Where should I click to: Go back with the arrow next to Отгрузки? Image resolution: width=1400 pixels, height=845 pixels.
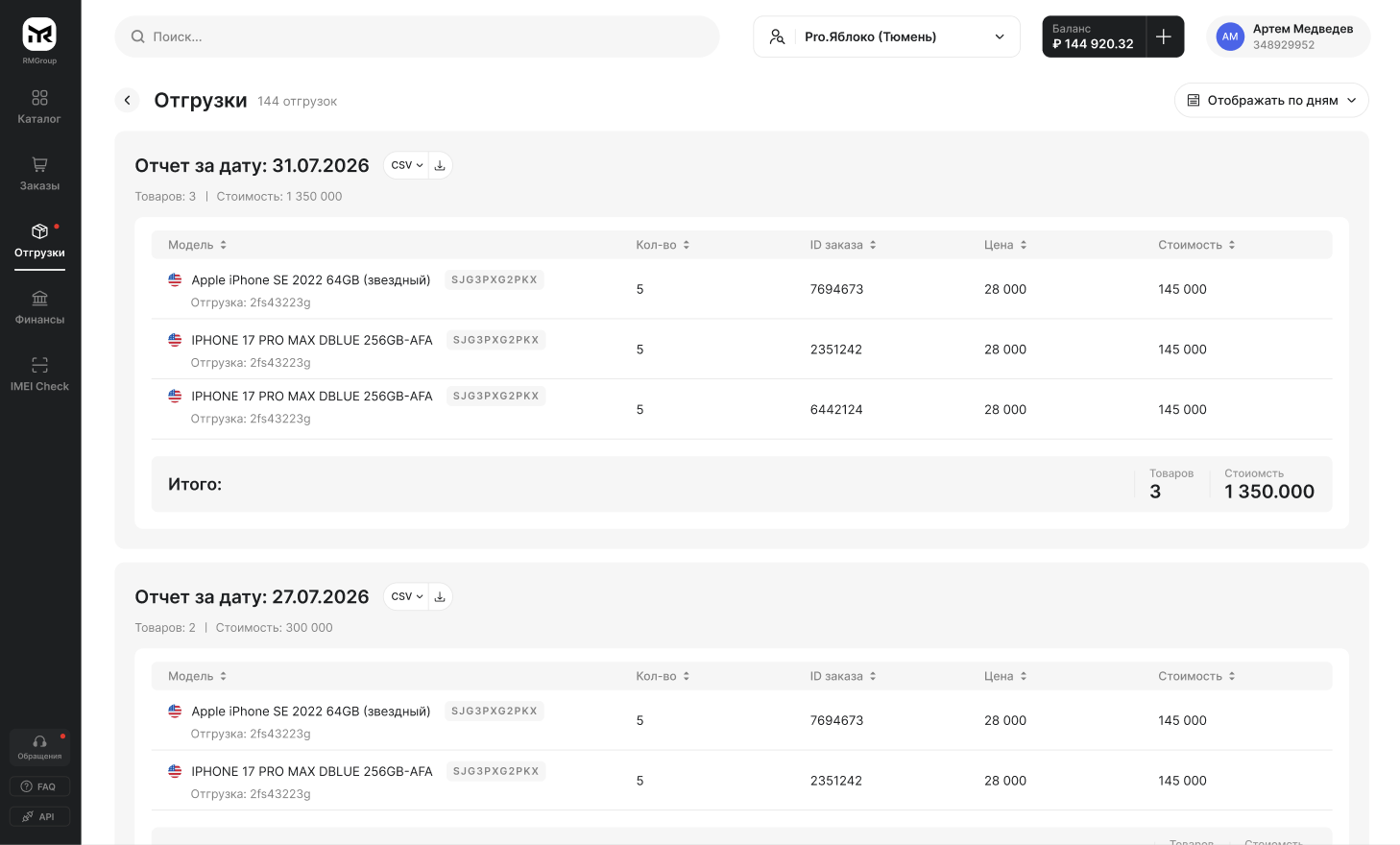click(128, 100)
